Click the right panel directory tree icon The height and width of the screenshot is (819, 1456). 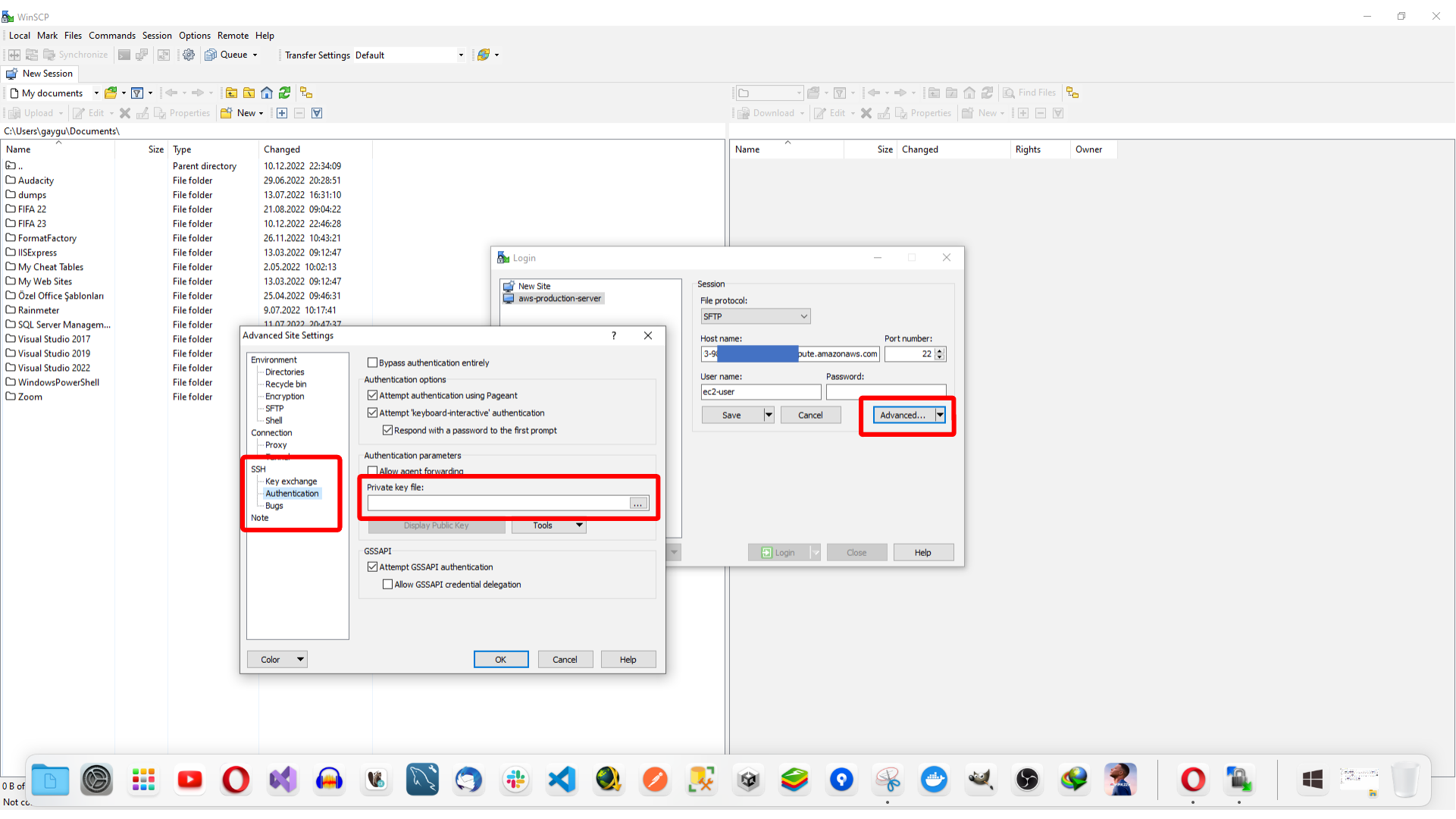1072,93
